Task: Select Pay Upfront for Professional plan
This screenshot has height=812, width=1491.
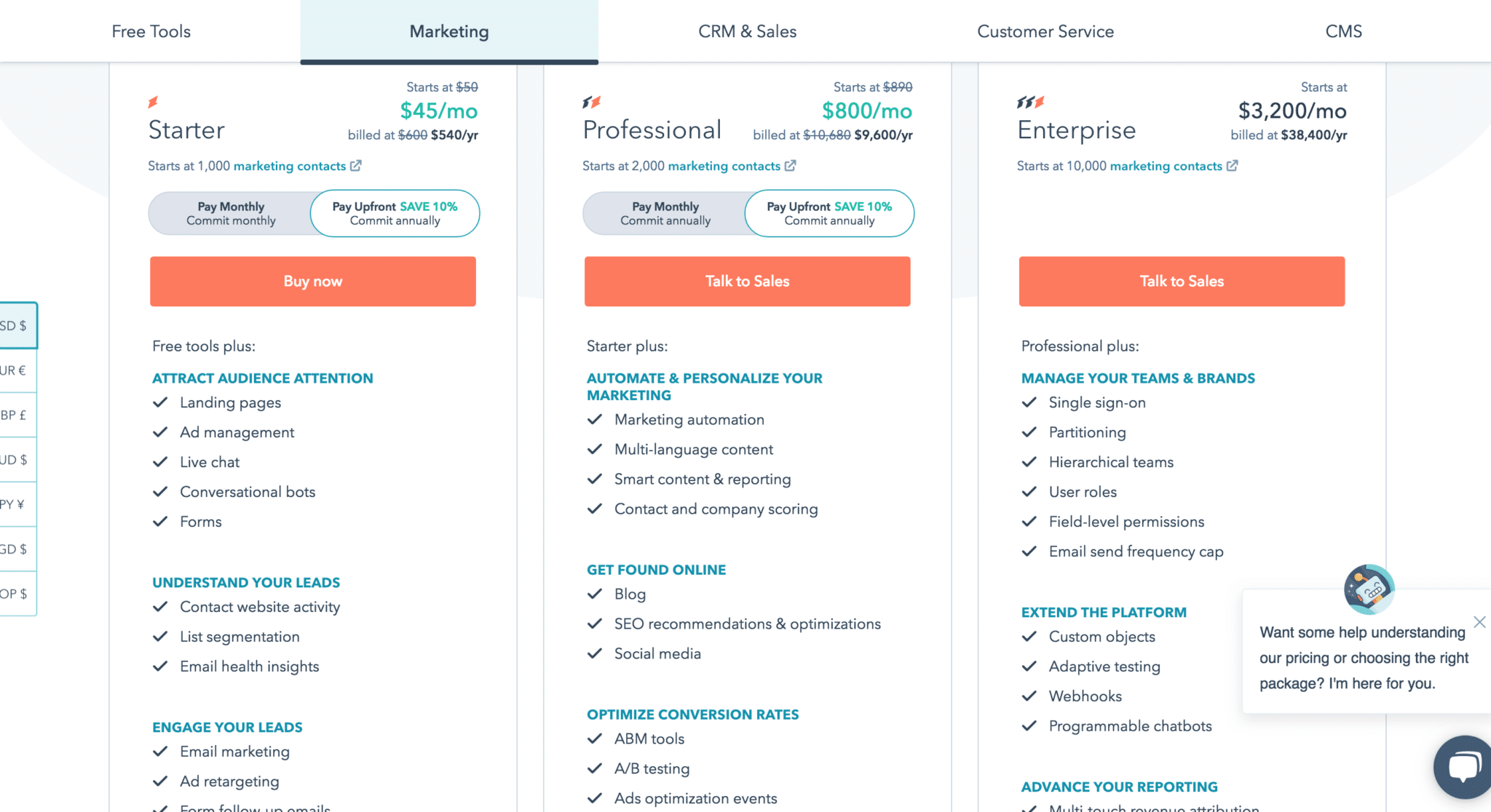Action: click(829, 213)
